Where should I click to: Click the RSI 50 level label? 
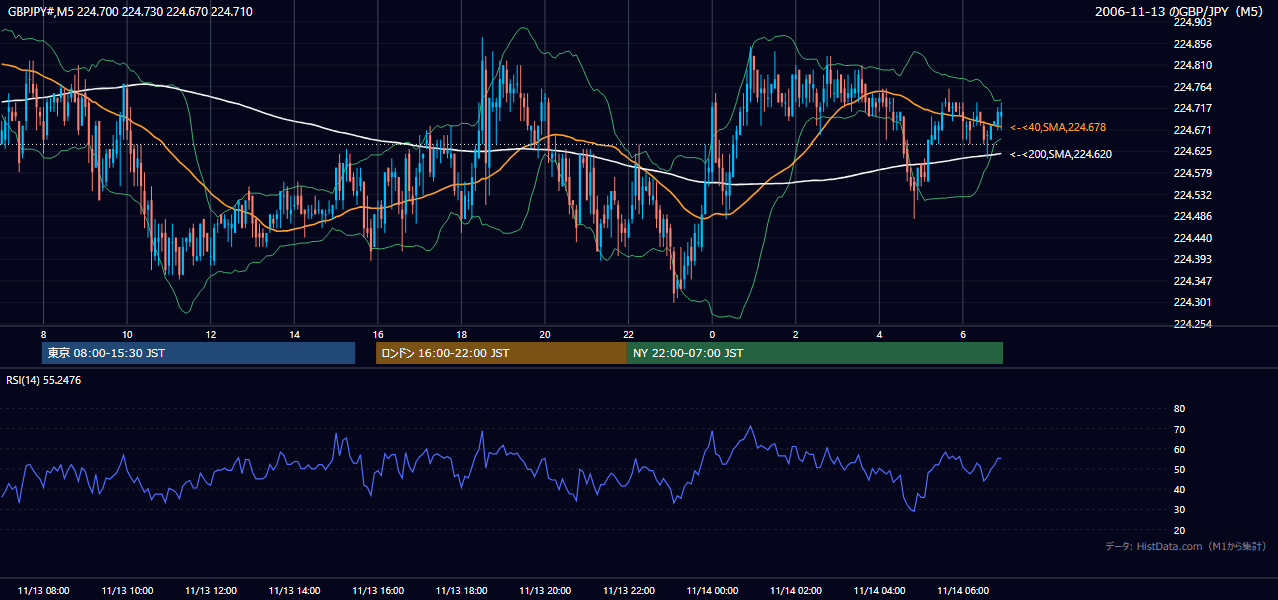click(x=1179, y=469)
